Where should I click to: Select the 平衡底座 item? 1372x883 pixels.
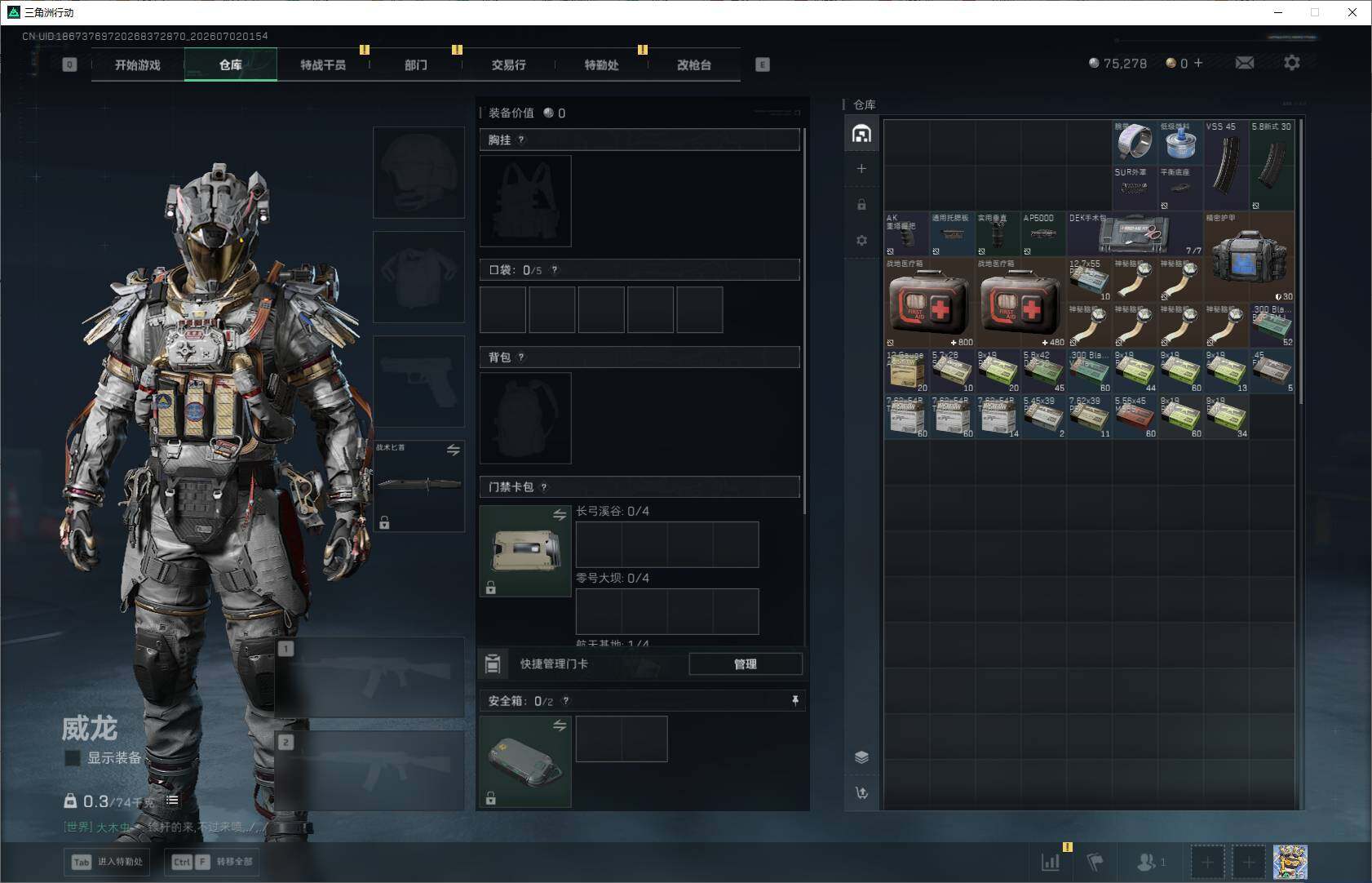1180,189
